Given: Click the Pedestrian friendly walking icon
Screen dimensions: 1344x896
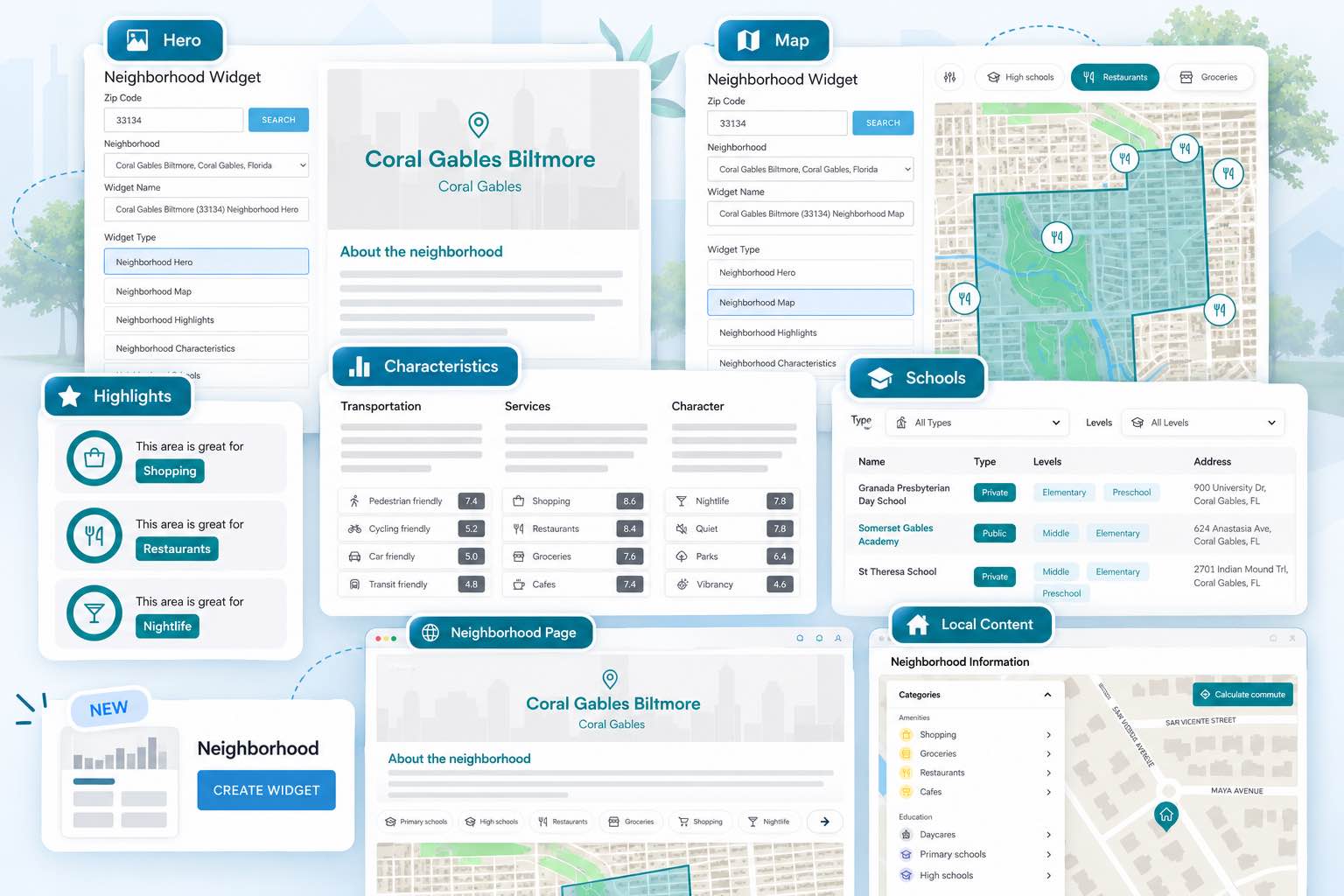Looking at the screenshot, I should [354, 501].
